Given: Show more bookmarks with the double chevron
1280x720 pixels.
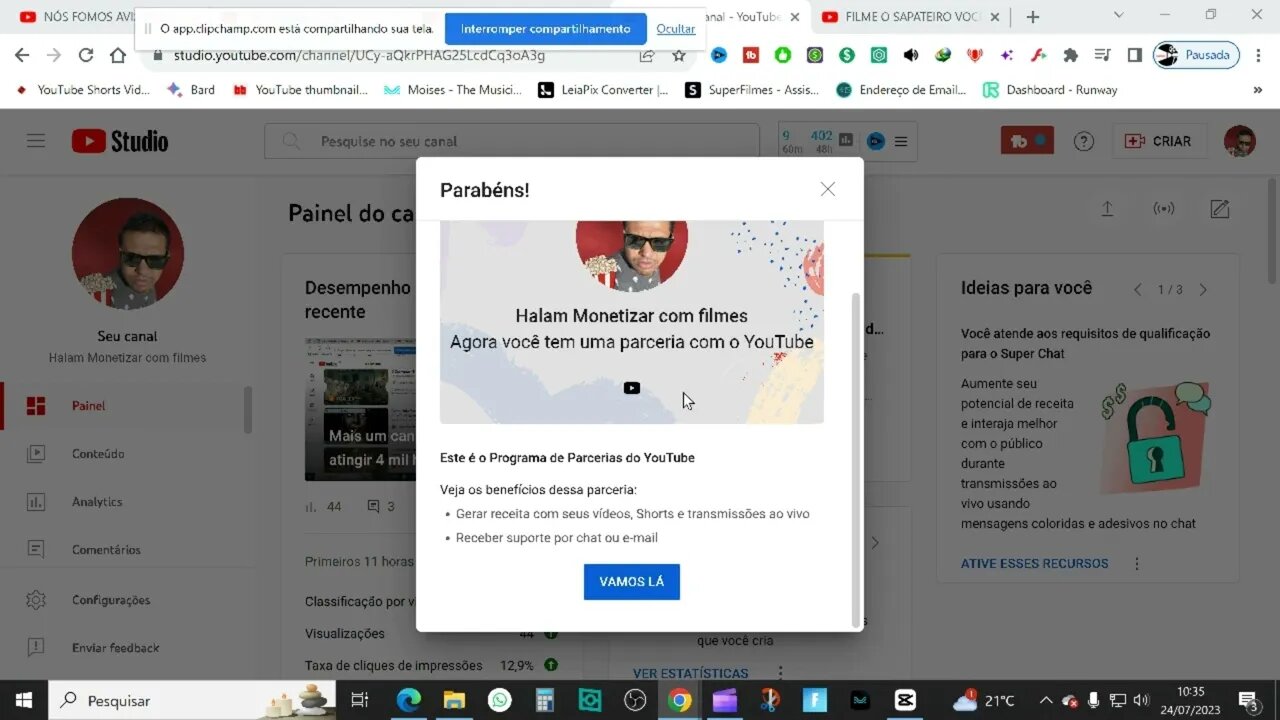Looking at the screenshot, I should (1257, 90).
